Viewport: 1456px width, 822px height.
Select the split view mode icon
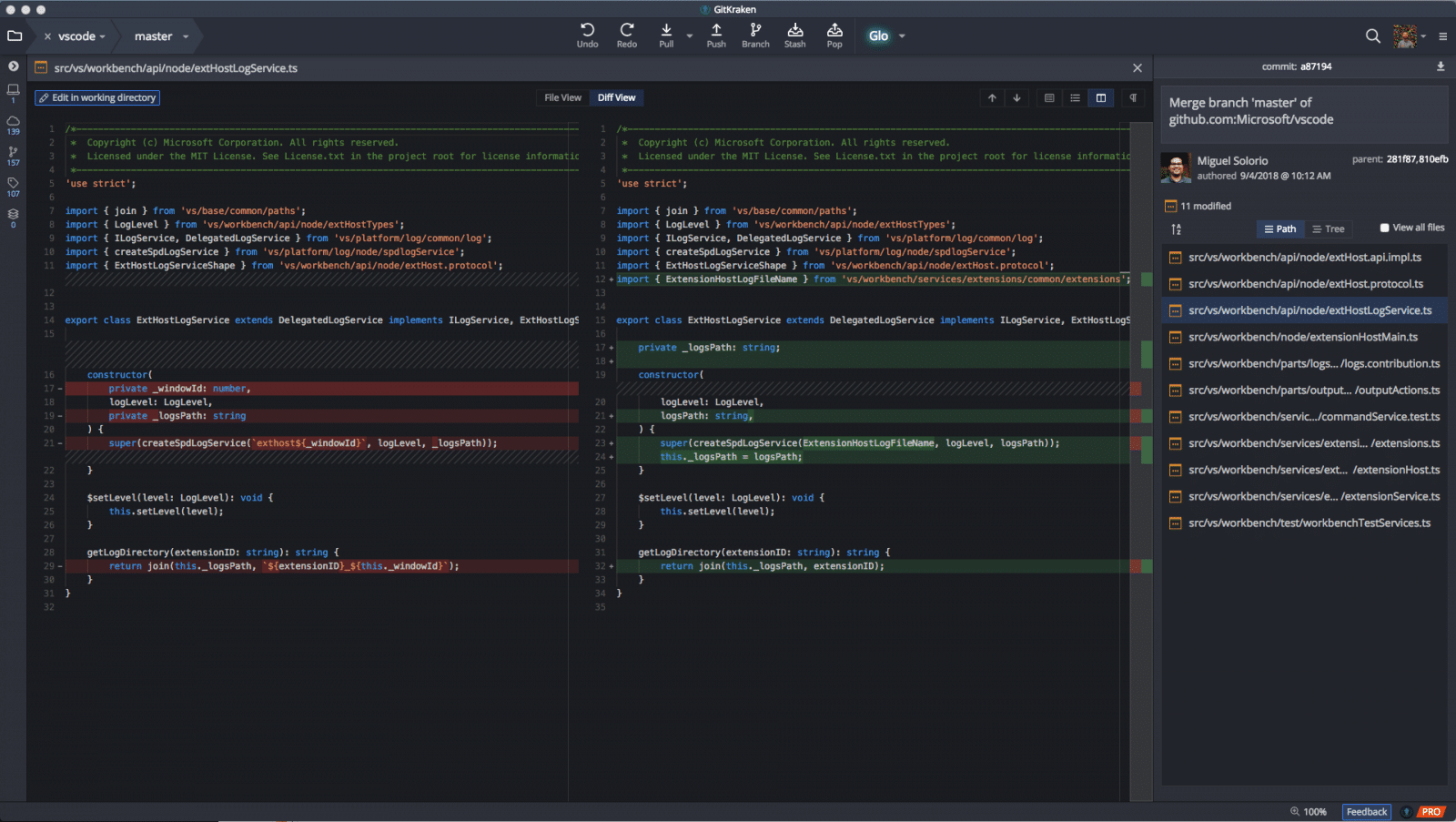[1101, 97]
